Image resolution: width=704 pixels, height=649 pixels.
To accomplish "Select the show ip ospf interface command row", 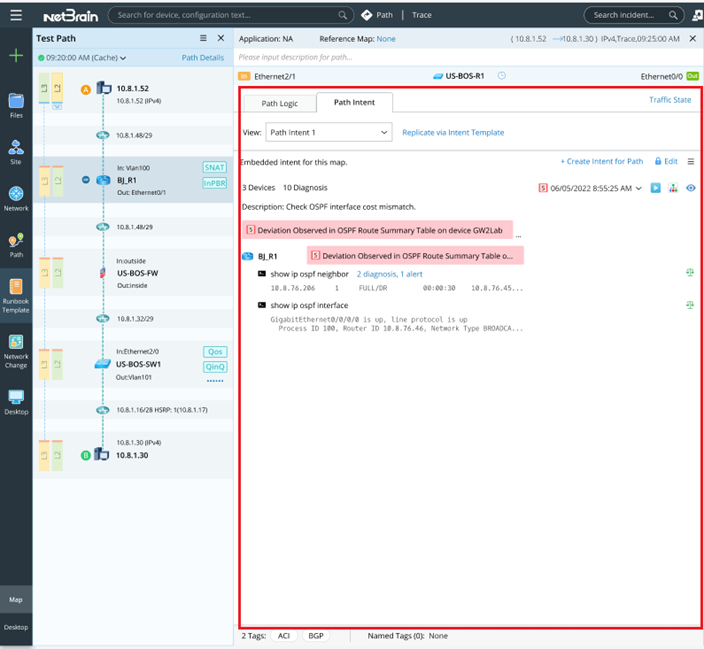I will pos(309,305).
